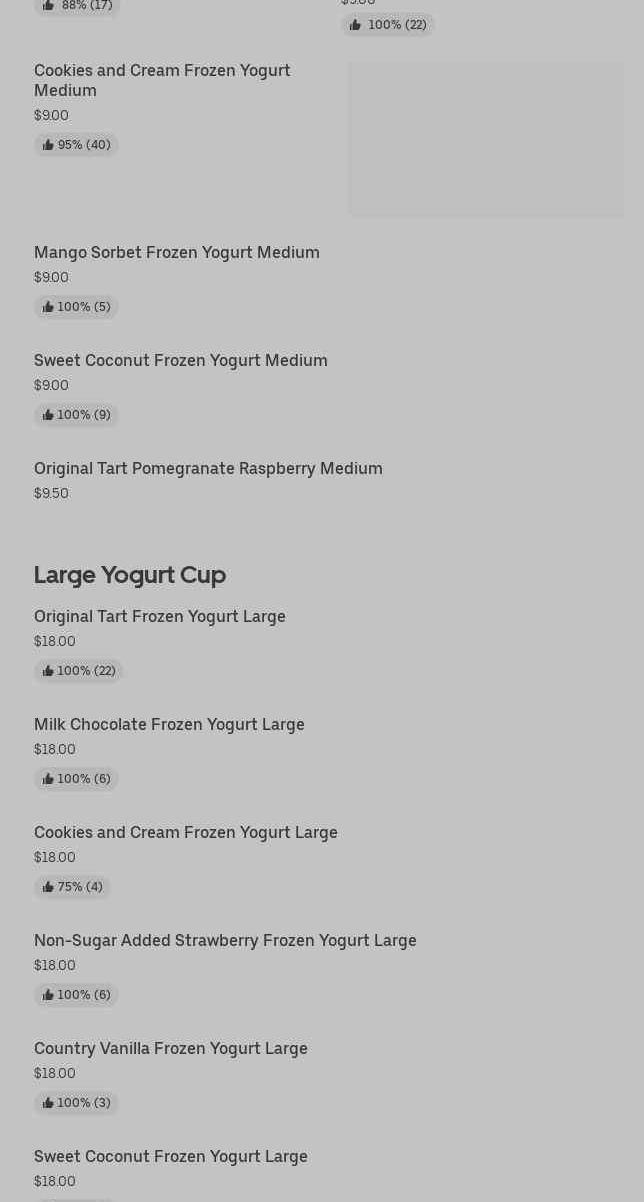The image size is (644, 1202).
Task: Open Sweet Coconut Frozen Yogurt Large
Action: tap(171, 1157)
